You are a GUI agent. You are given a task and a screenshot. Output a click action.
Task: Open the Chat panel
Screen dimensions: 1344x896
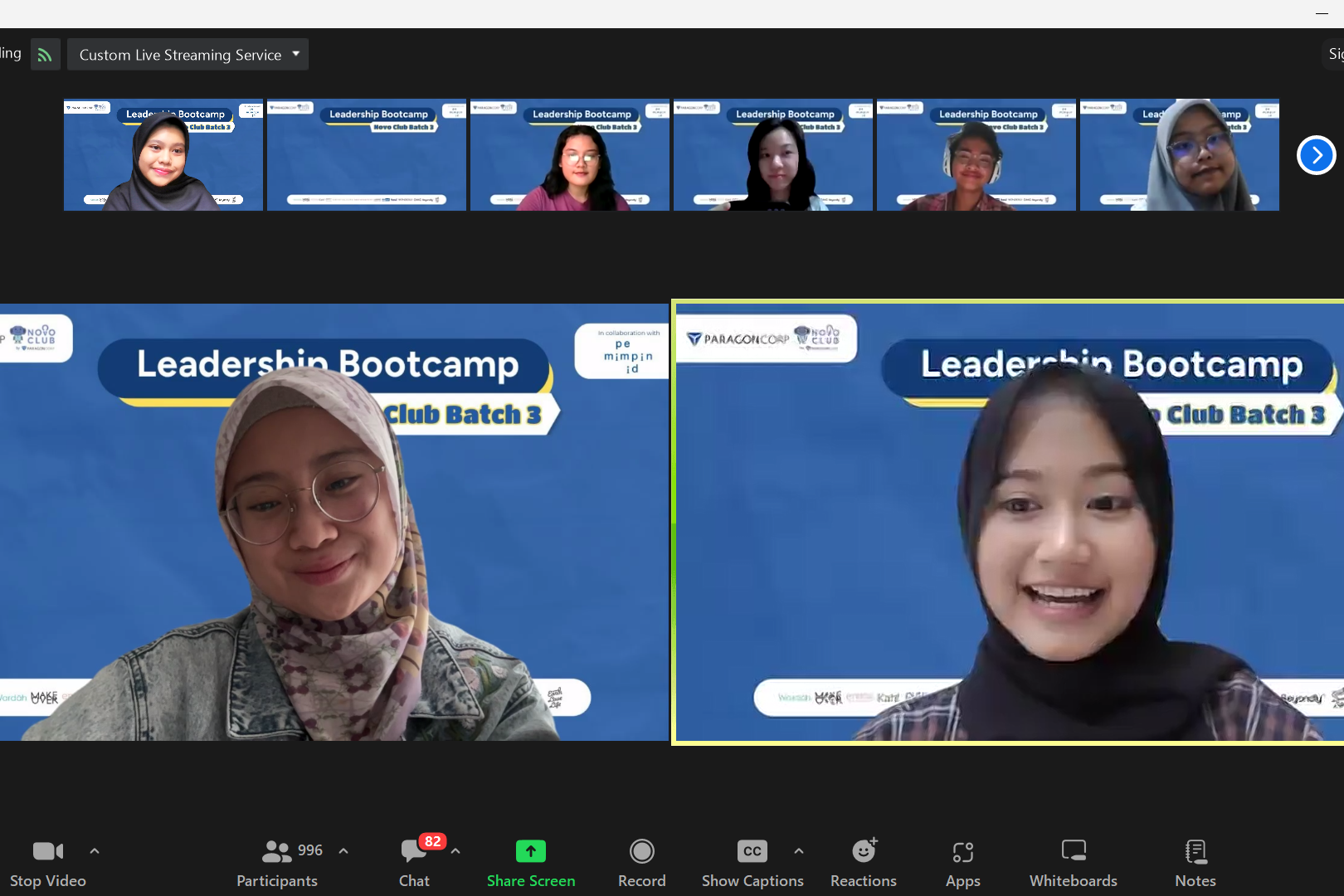(414, 863)
